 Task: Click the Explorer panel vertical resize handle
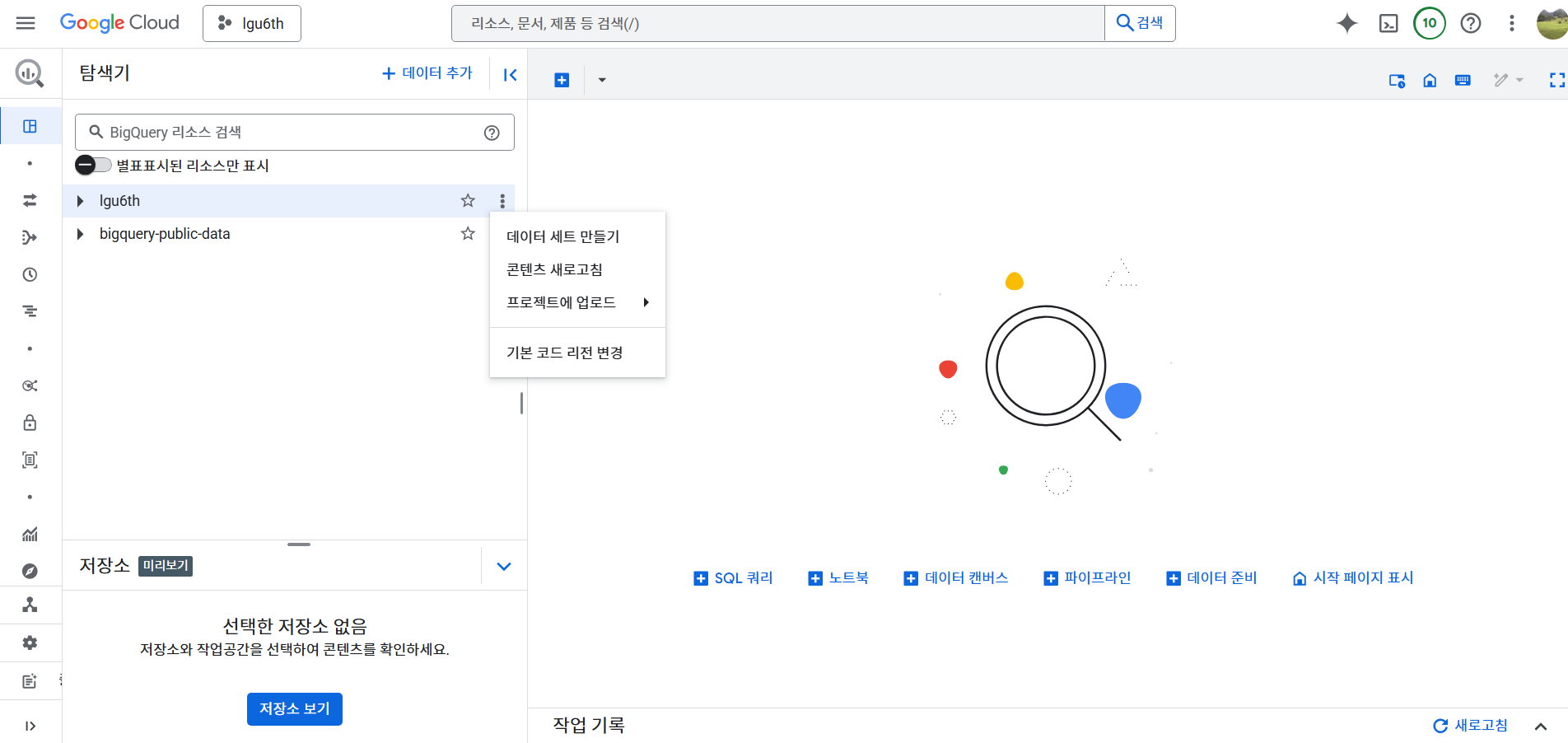[521, 403]
